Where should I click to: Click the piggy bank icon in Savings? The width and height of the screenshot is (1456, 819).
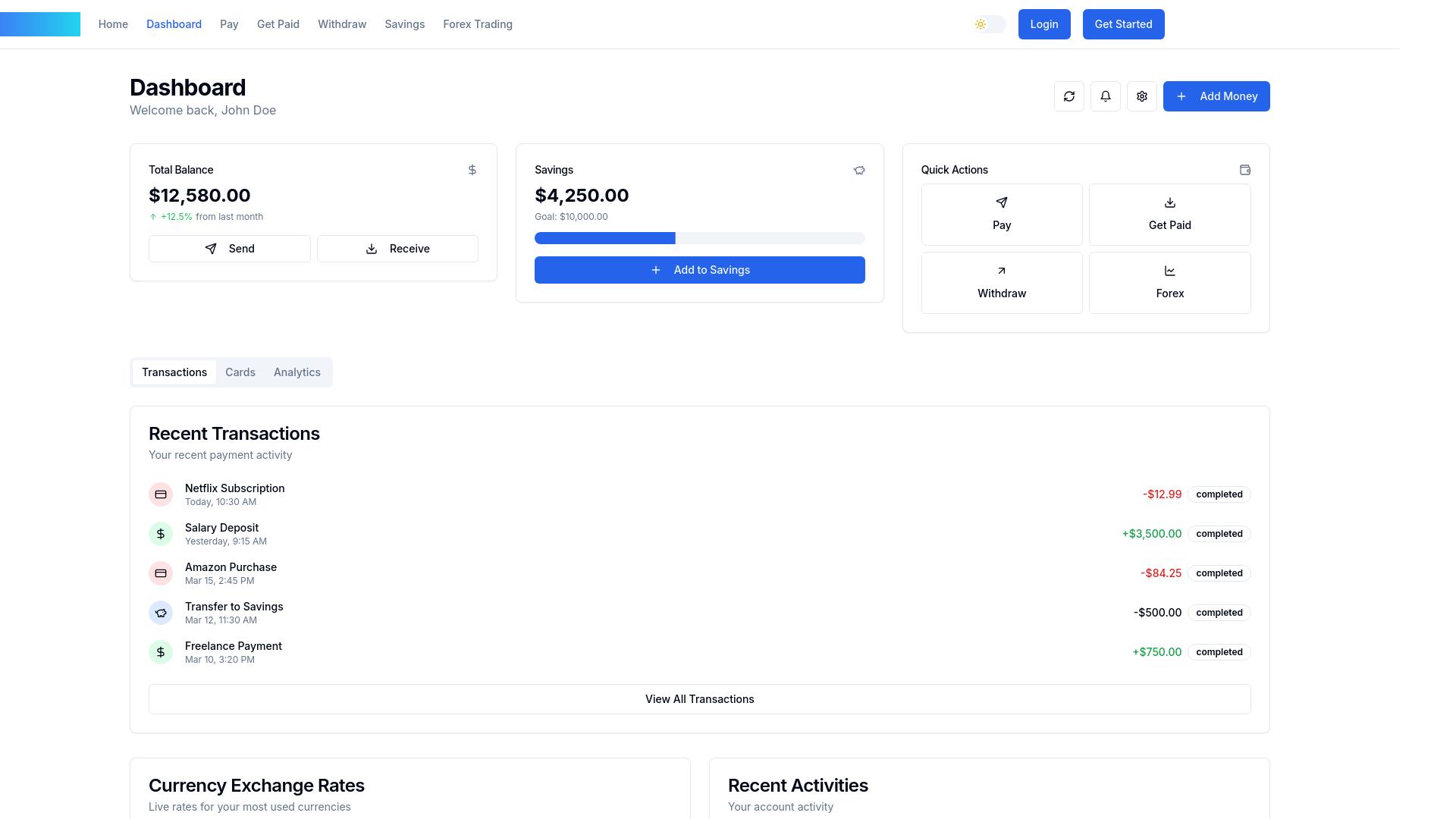[858, 170]
